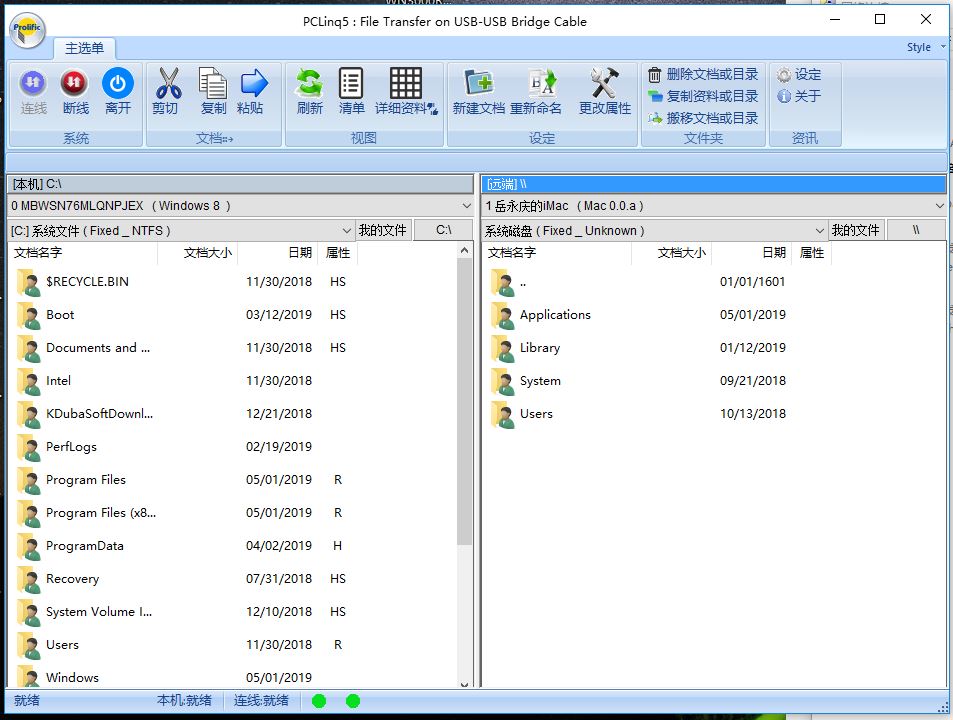953x720 pixels.
Task: Select the Program Files folder
Action: (x=86, y=480)
